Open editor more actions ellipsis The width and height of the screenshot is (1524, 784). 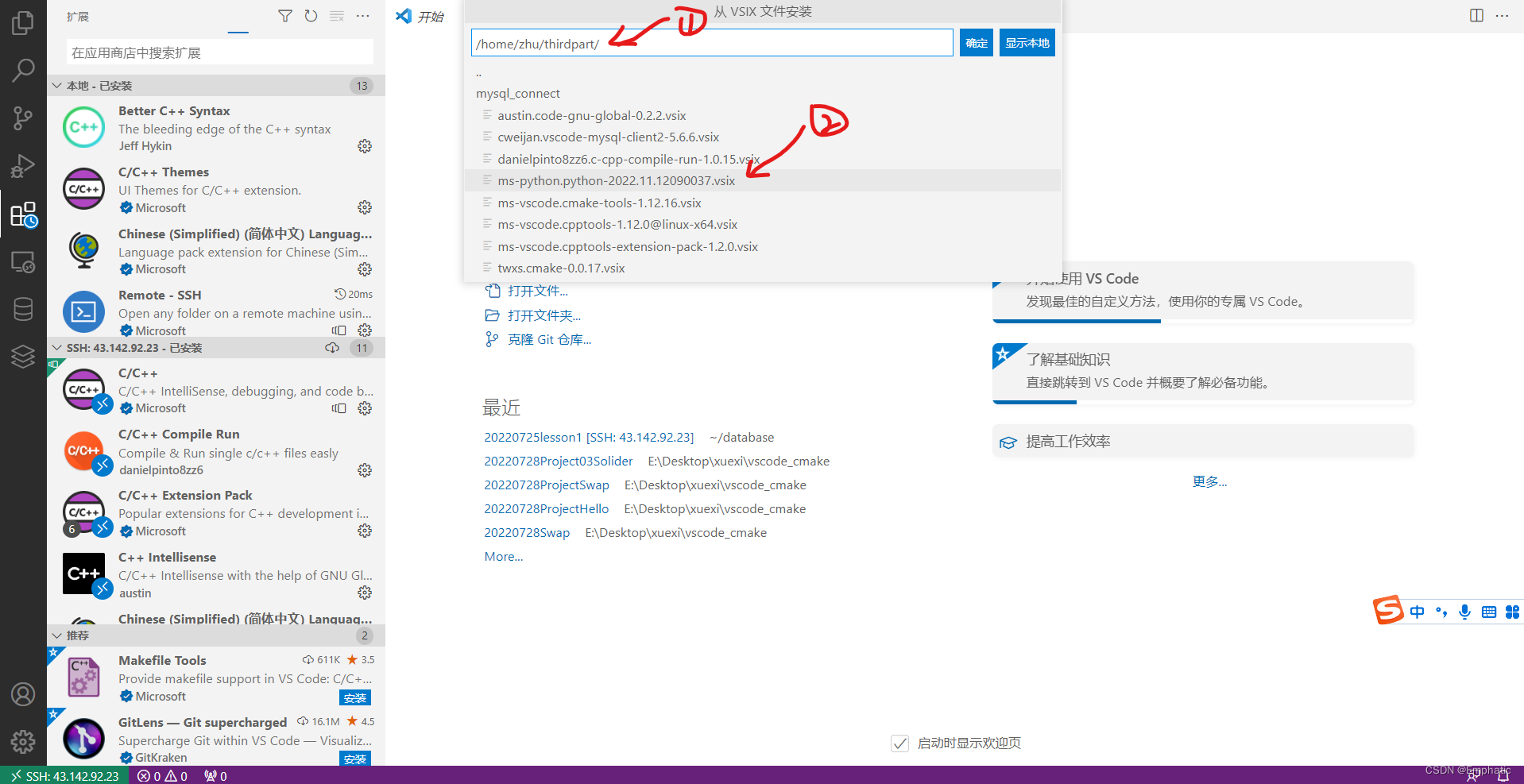click(x=1502, y=16)
